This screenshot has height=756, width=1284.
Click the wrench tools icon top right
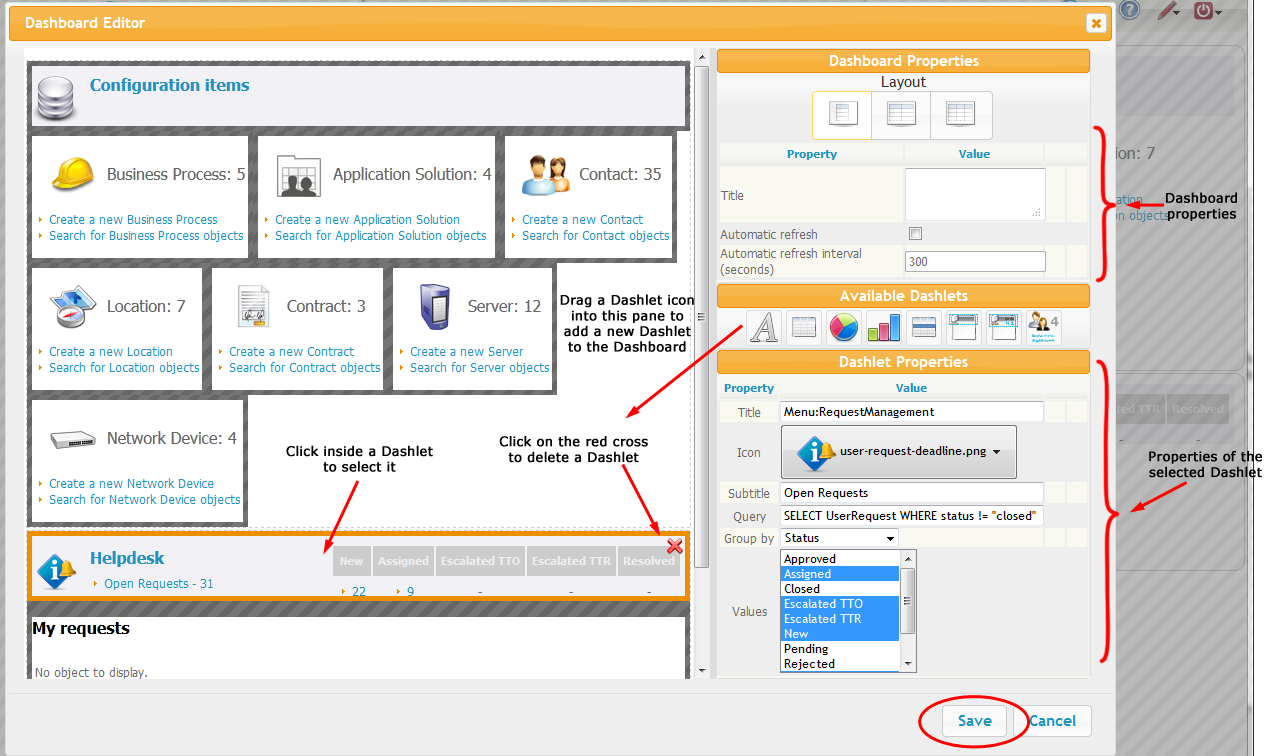click(1166, 12)
